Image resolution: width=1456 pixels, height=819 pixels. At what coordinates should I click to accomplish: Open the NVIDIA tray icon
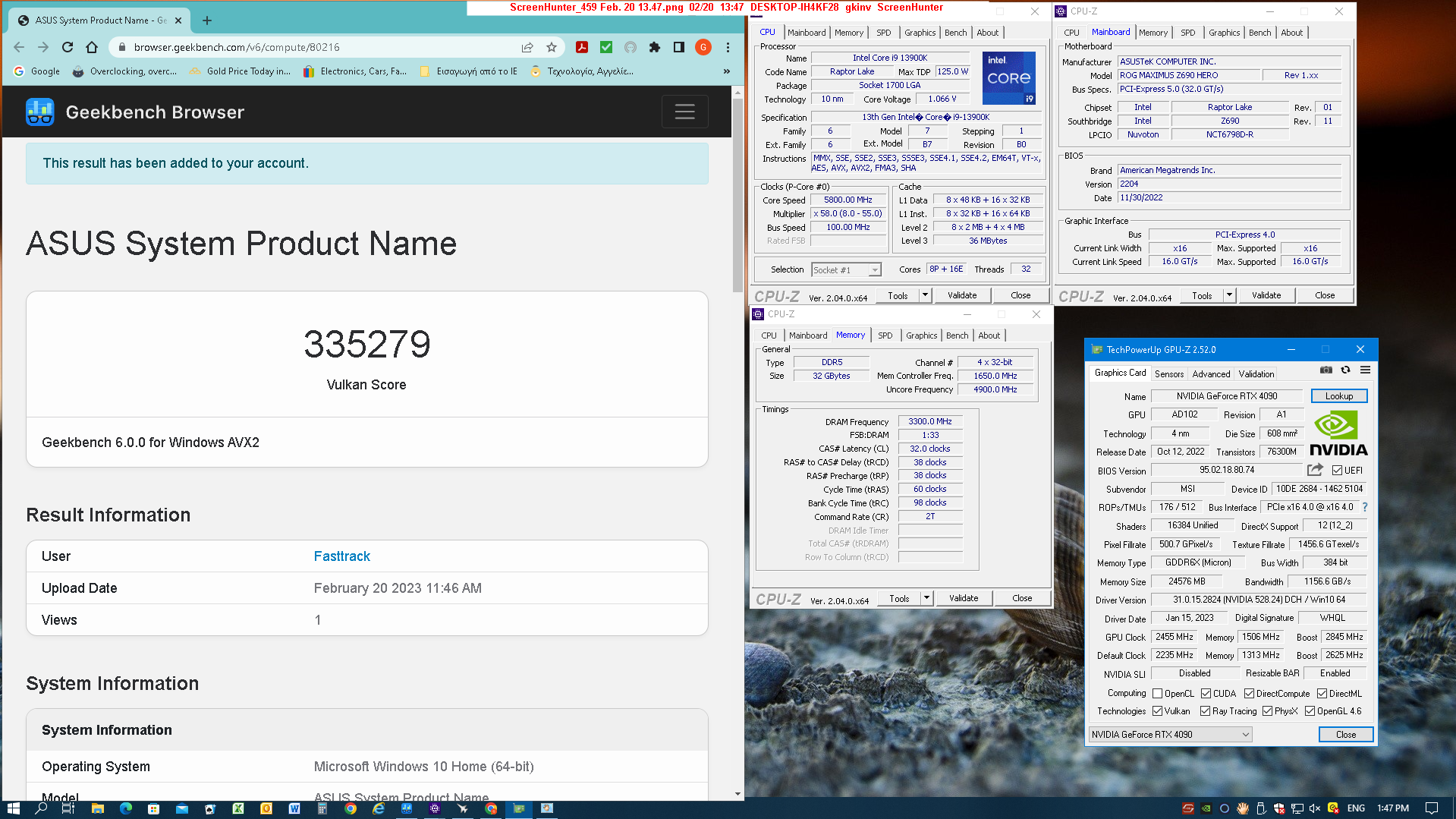pyautogui.click(x=1206, y=808)
